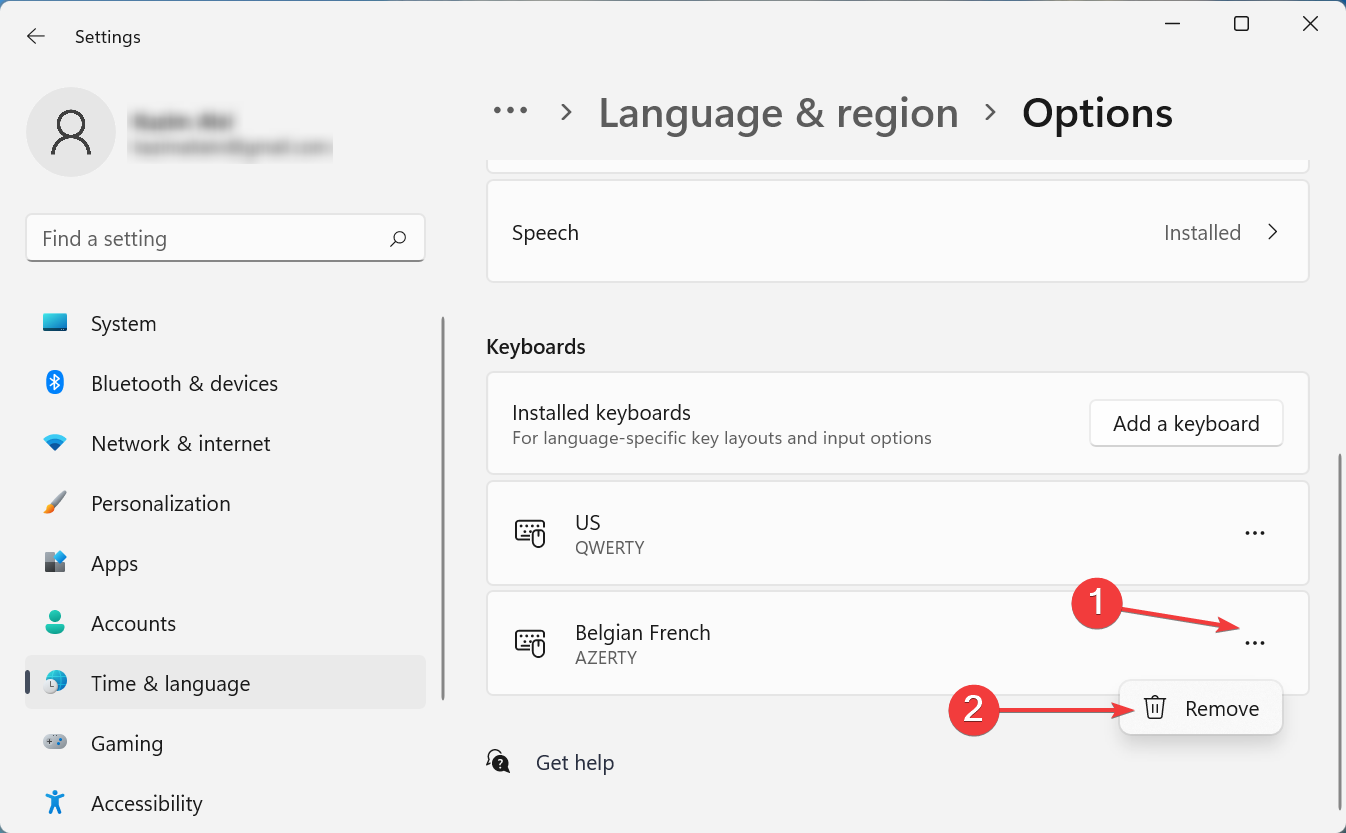Open the Apps icon in sidebar

click(55, 563)
